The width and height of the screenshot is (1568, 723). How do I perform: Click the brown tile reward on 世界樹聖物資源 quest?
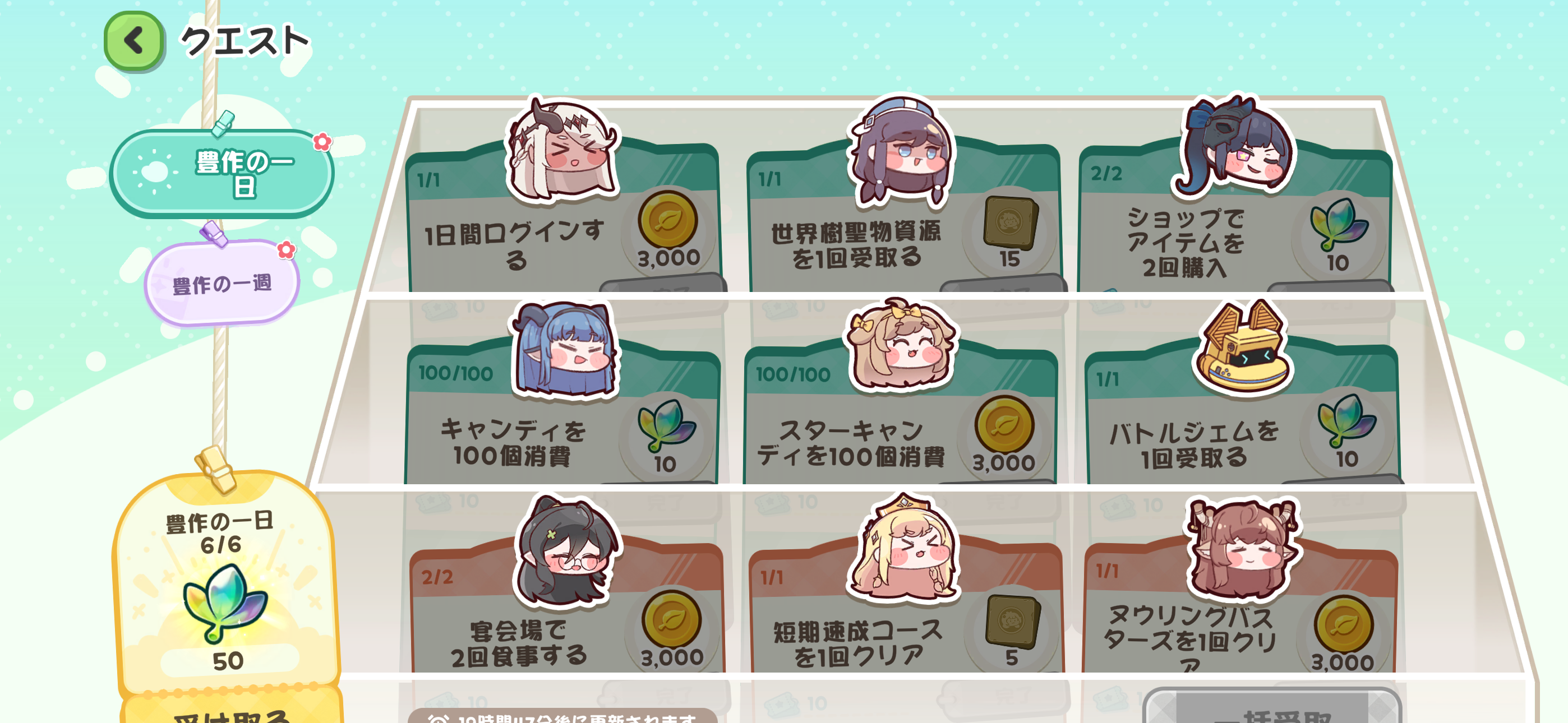[x=1011, y=223]
